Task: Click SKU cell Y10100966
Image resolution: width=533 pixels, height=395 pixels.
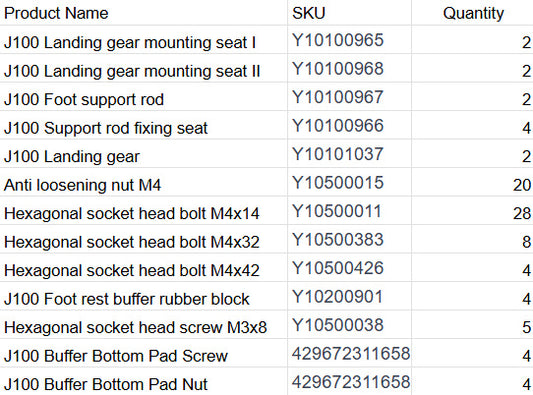Action: click(x=349, y=125)
